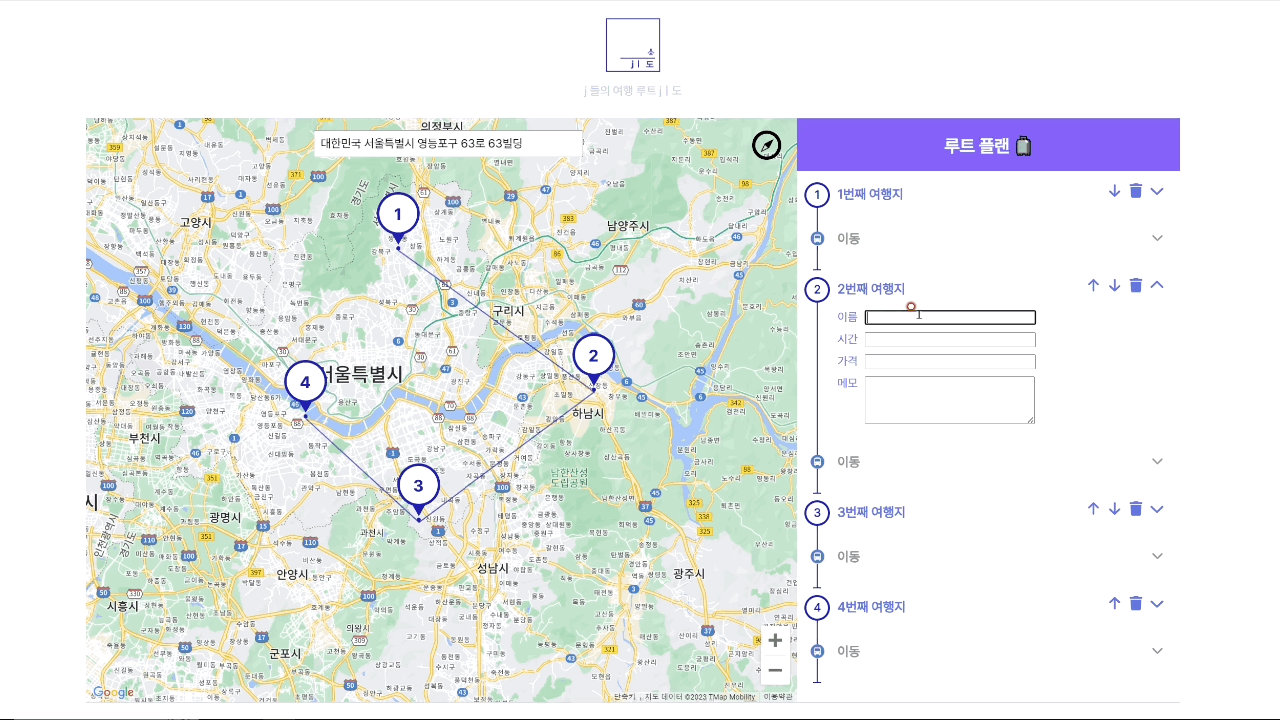Image resolution: width=1280 pixels, height=720 pixels.
Task: Click the map address search box
Action: 448,144
